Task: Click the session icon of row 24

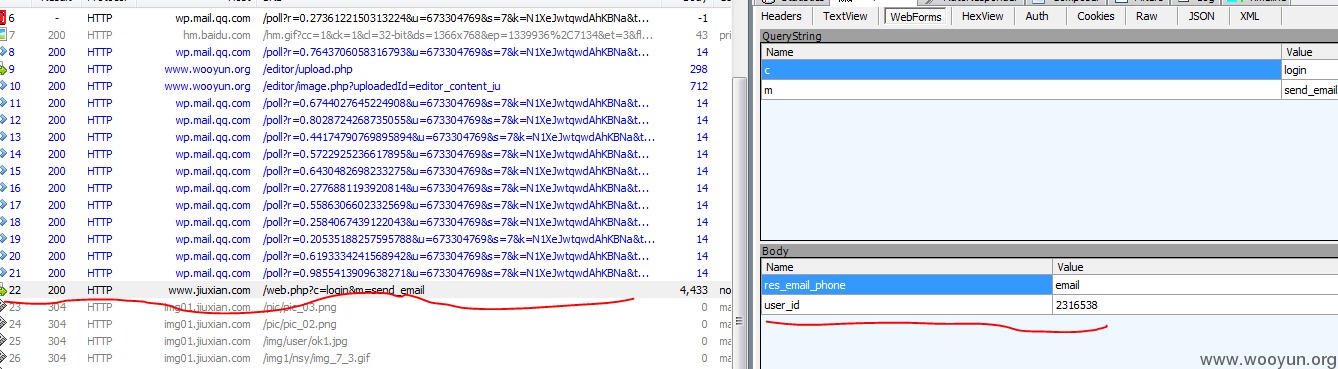Action: (4, 324)
